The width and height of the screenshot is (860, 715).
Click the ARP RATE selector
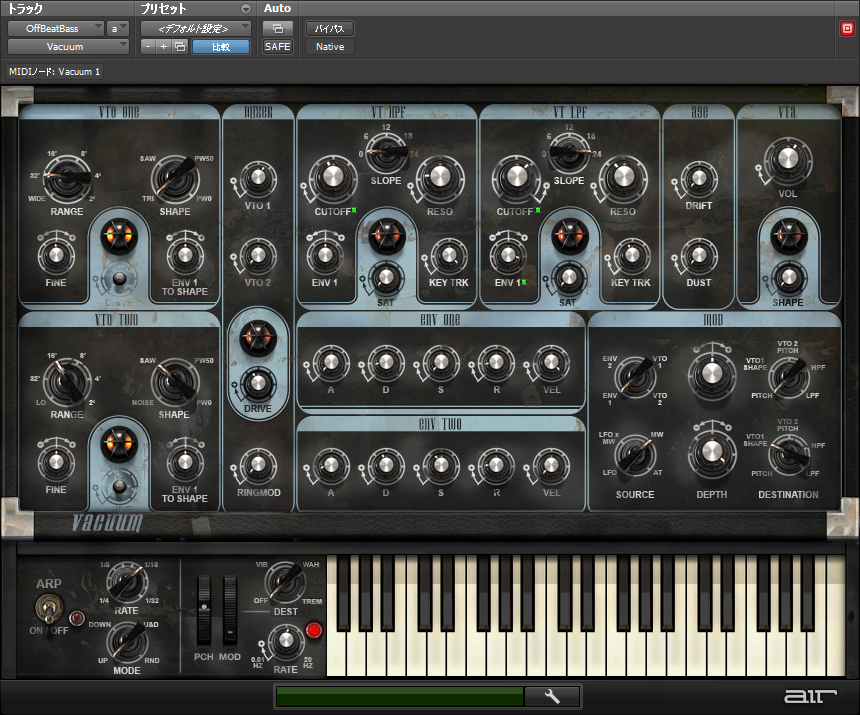[x=127, y=582]
